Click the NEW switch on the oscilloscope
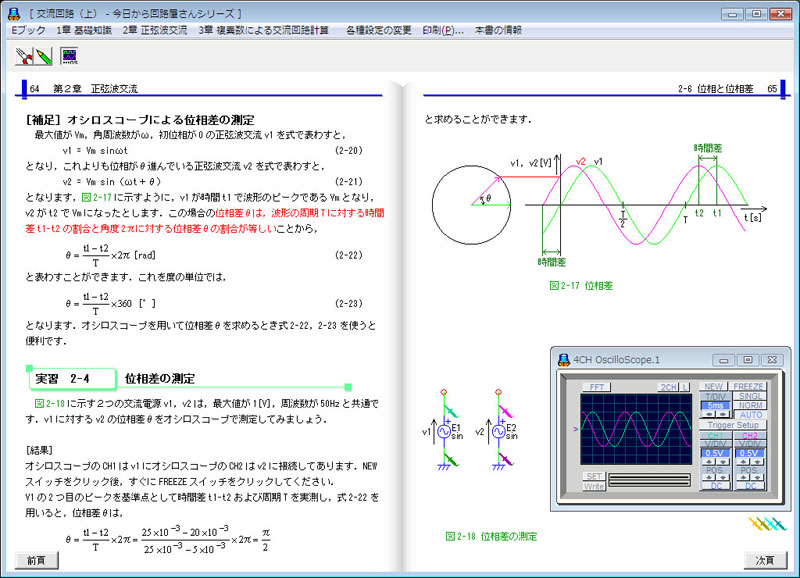 (713, 387)
